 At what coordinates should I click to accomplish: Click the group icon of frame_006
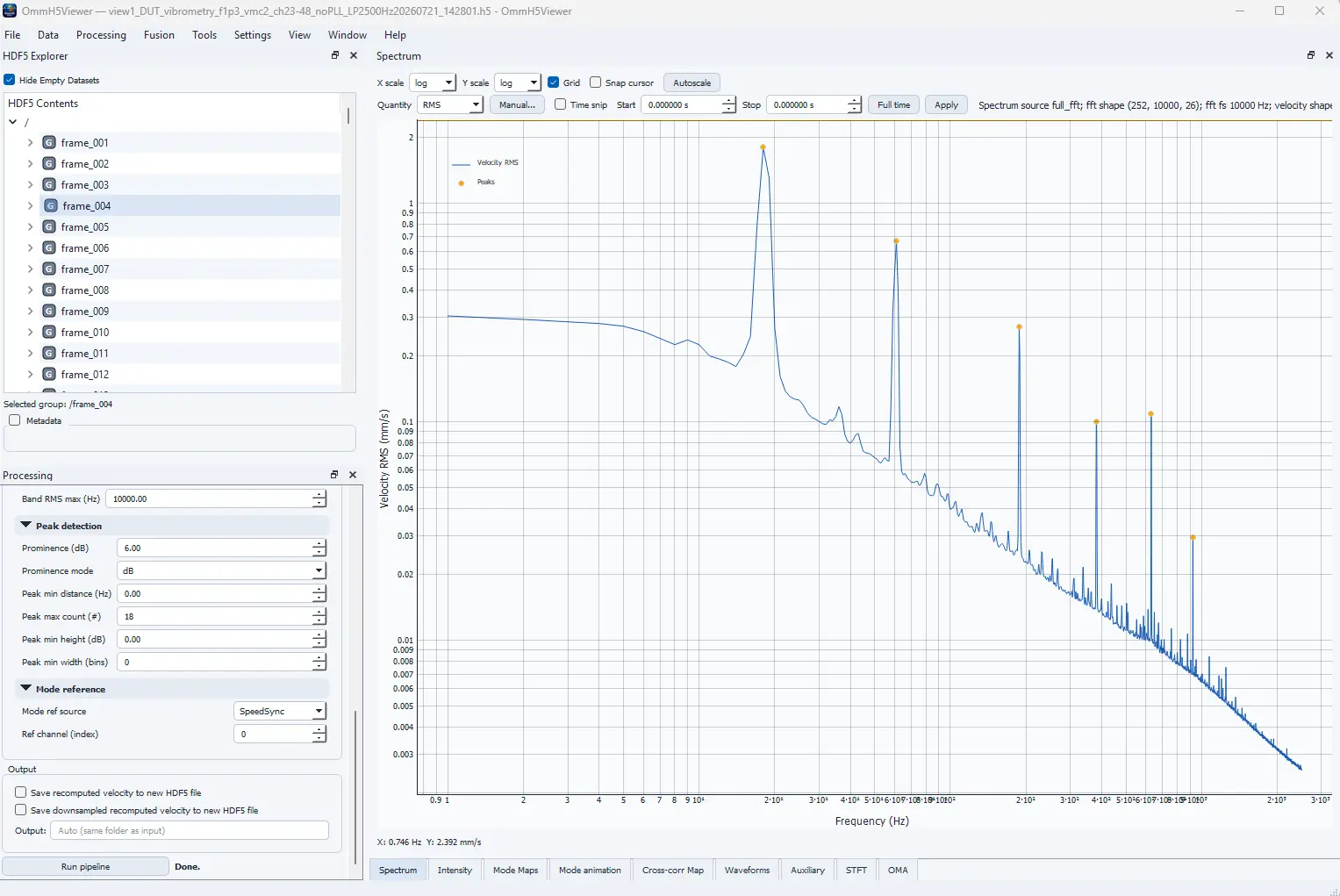[49, 247]
